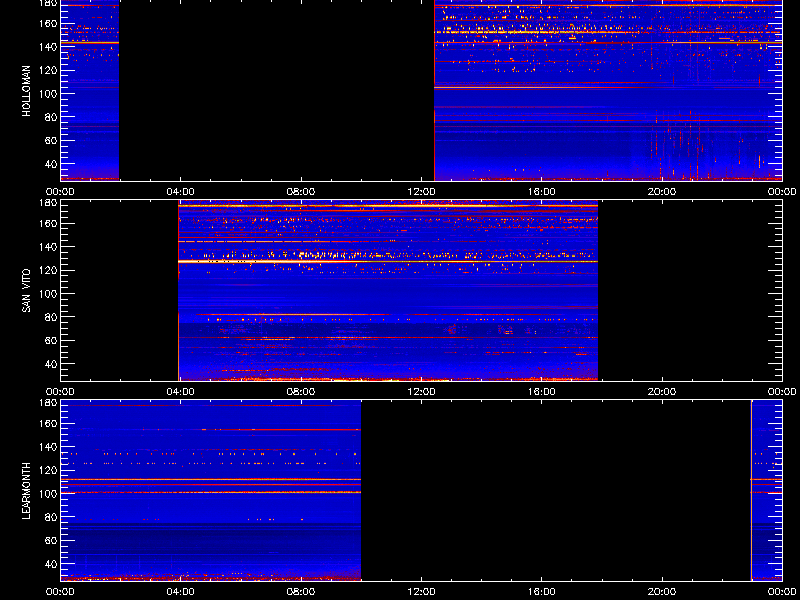800x600 pixels.
Task: Select the 80 frequency tick on San Vito axis
Action: pos(50,317)
